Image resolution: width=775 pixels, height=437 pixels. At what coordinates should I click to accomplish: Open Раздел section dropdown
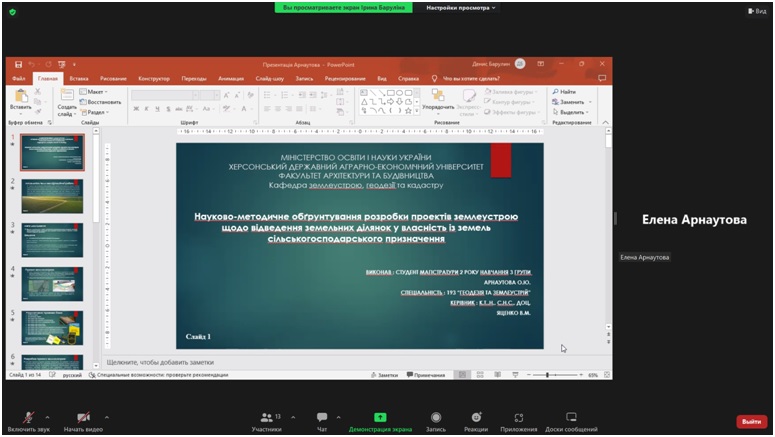pos(94,112)
